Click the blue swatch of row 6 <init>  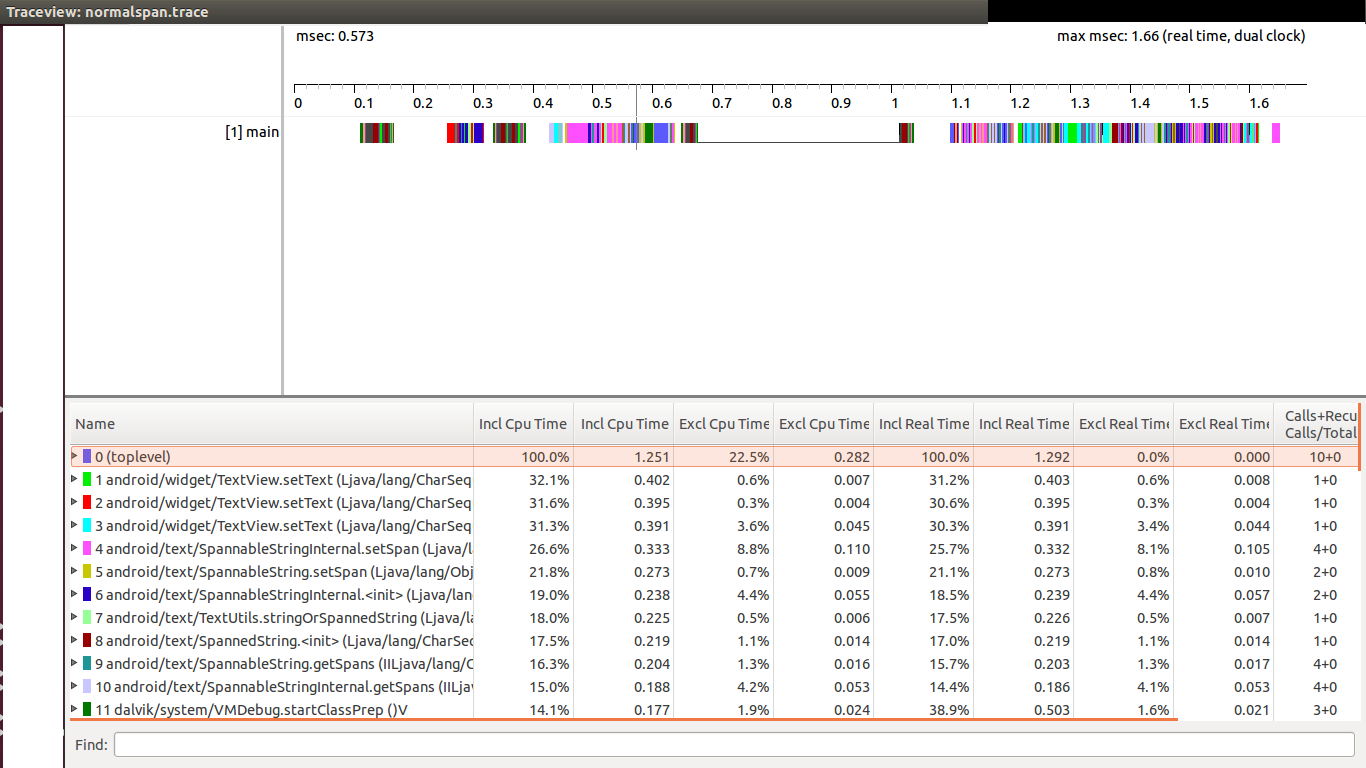point(87,595)
